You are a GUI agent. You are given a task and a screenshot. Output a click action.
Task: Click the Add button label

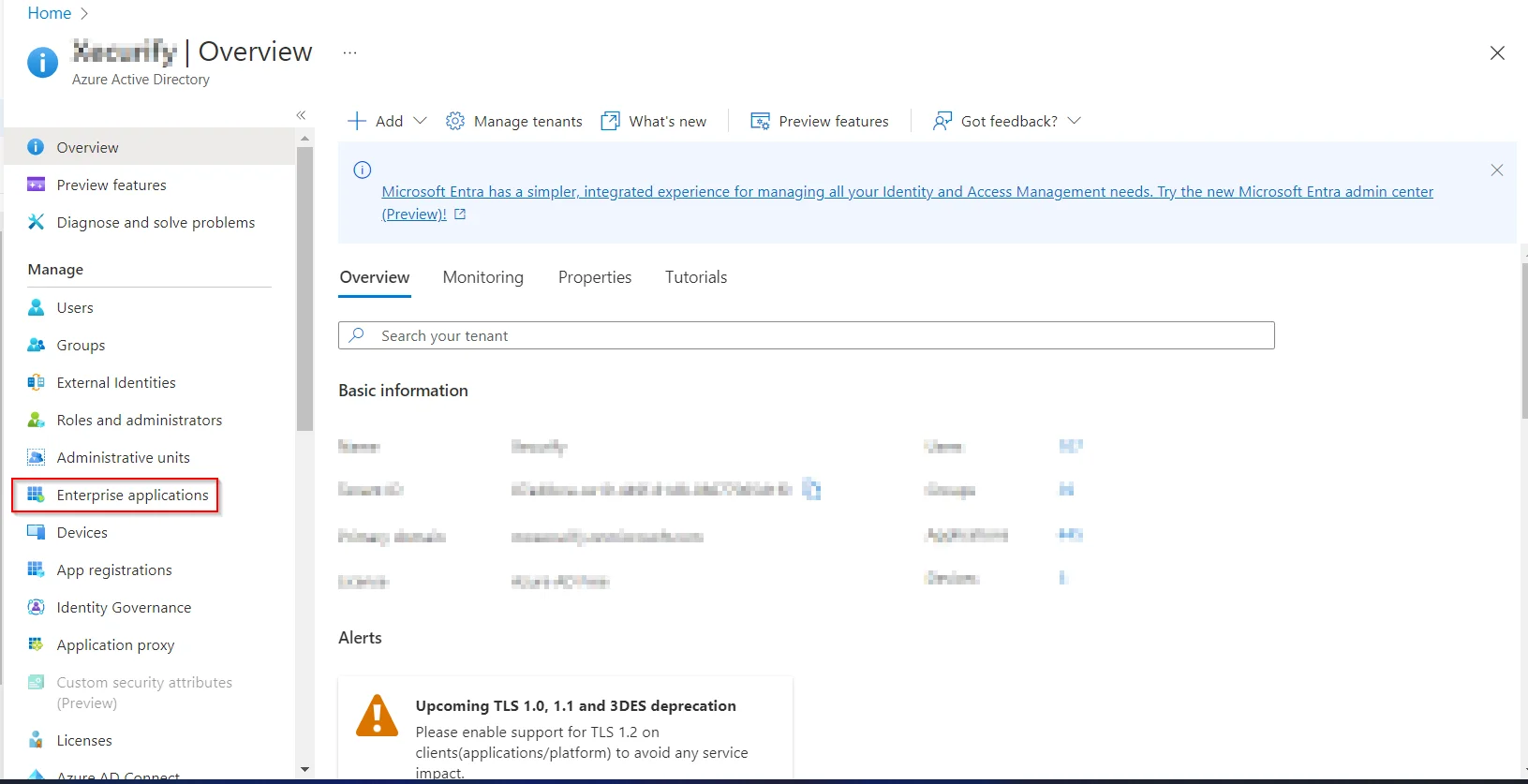point(389,121)
